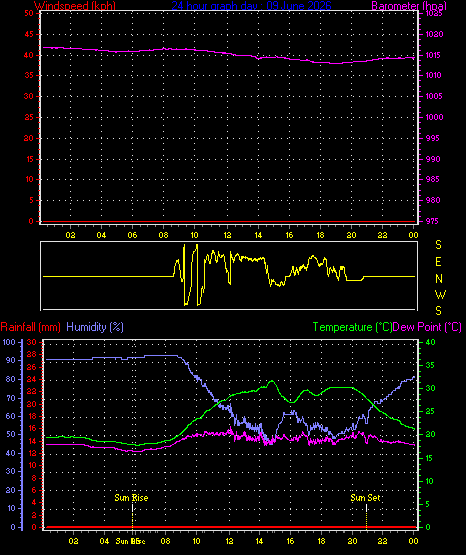Click the "E" wind direction label
This screenshot has width=466, height=555.
438,262
